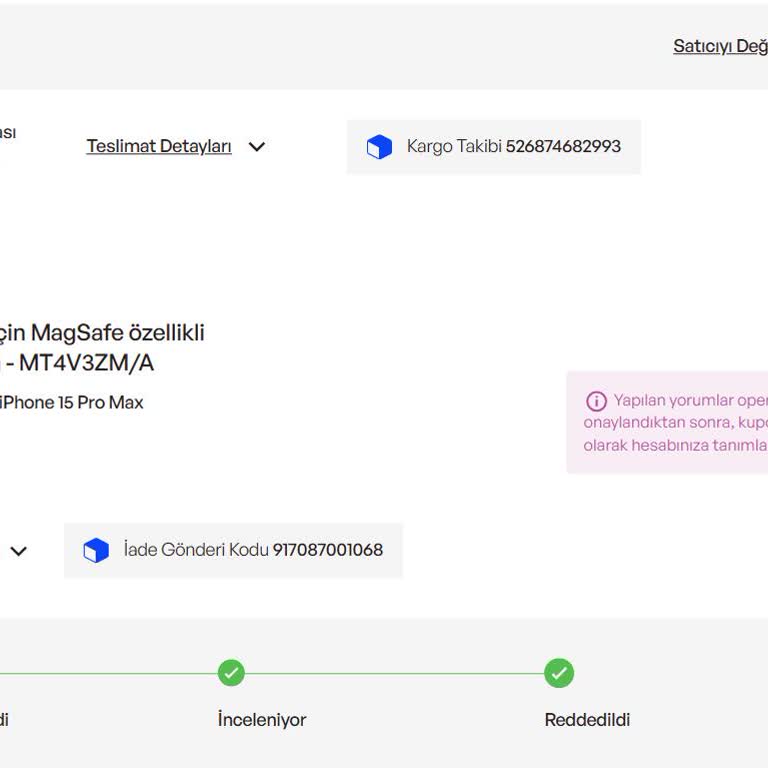This screenshot has width=768, height=768.
Task: Click the Kargo Takibi blue box icon
Action: point(379,147)
